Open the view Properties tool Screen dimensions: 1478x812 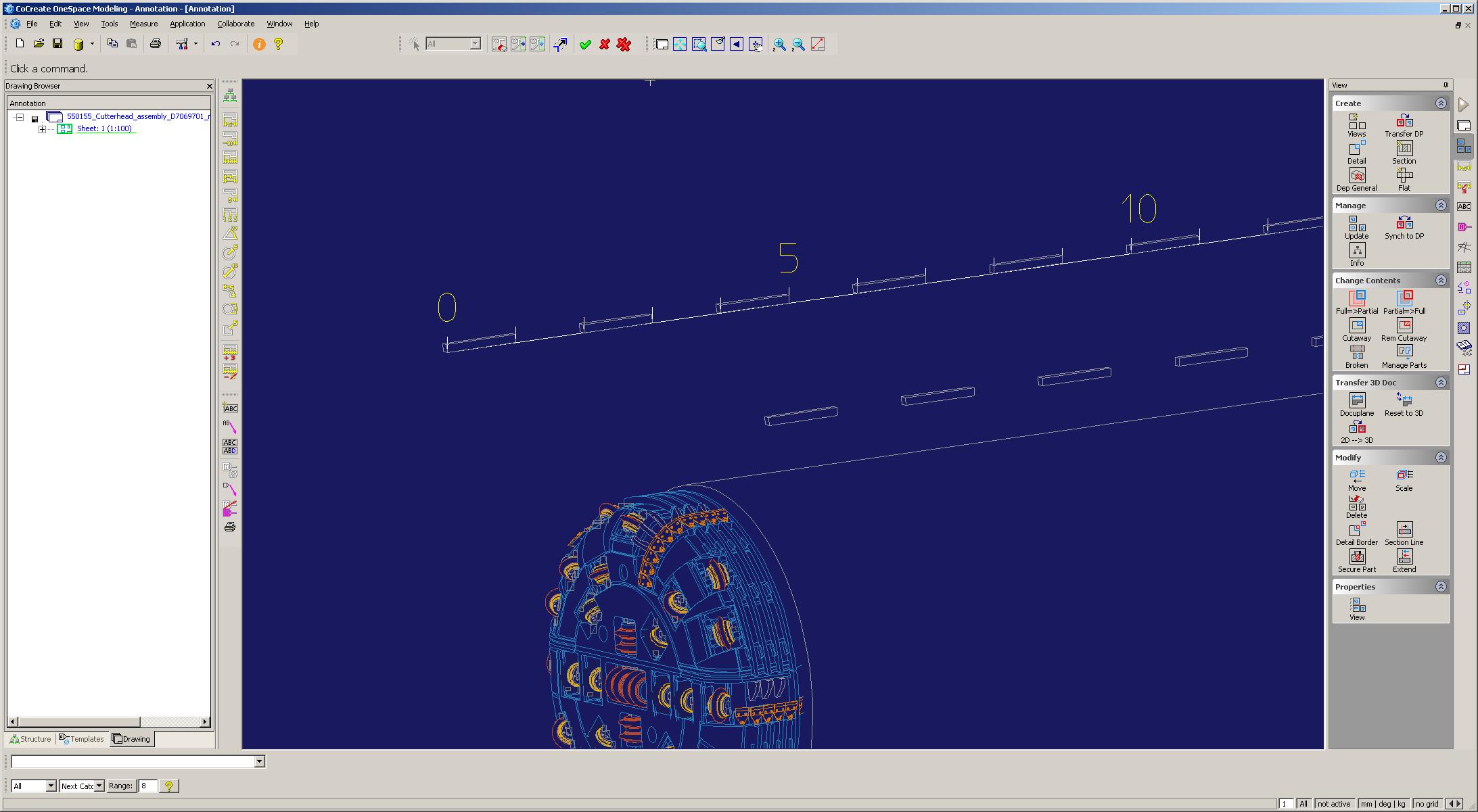[1357, 609]
